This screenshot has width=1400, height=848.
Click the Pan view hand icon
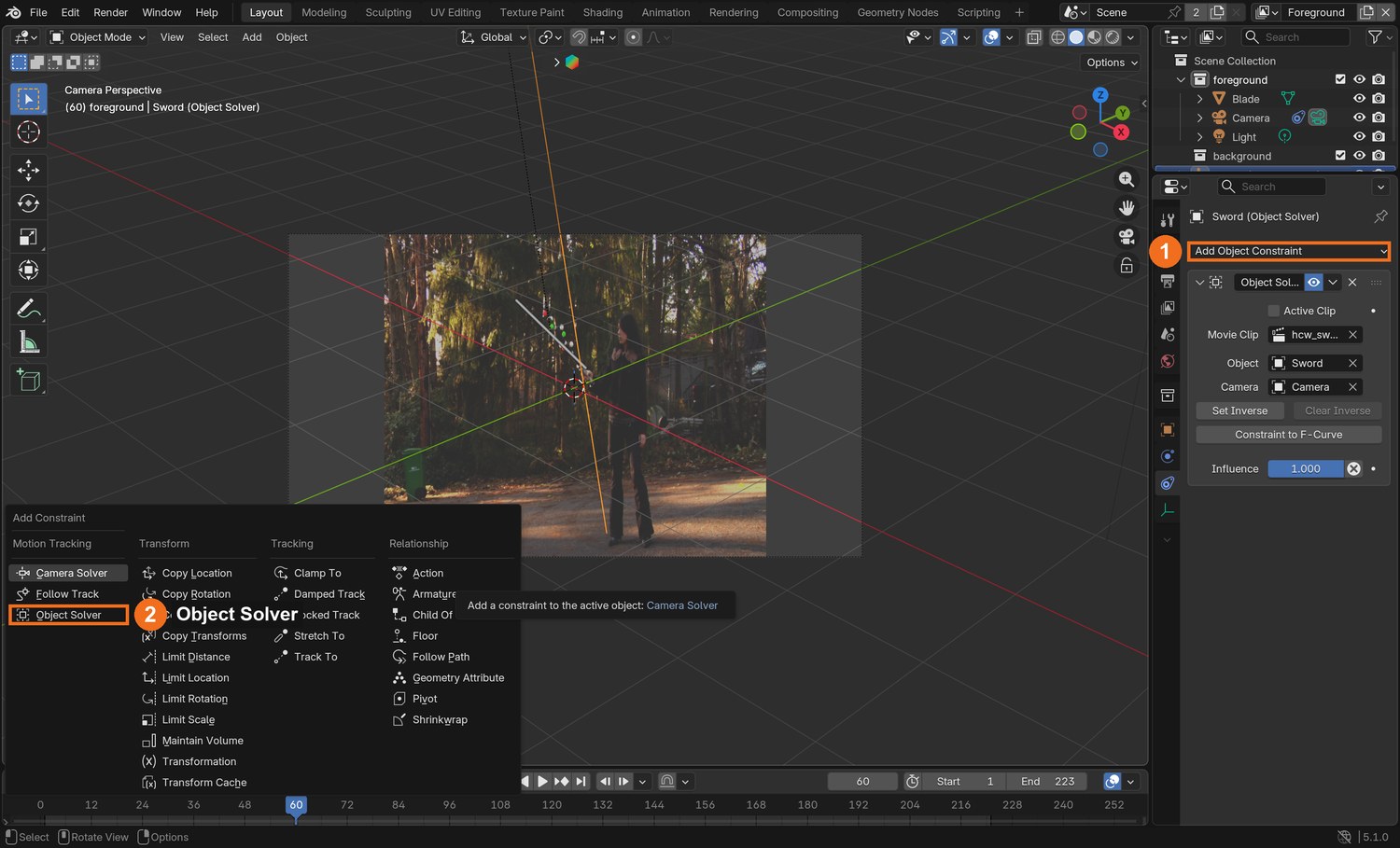tap(1127, 207)
